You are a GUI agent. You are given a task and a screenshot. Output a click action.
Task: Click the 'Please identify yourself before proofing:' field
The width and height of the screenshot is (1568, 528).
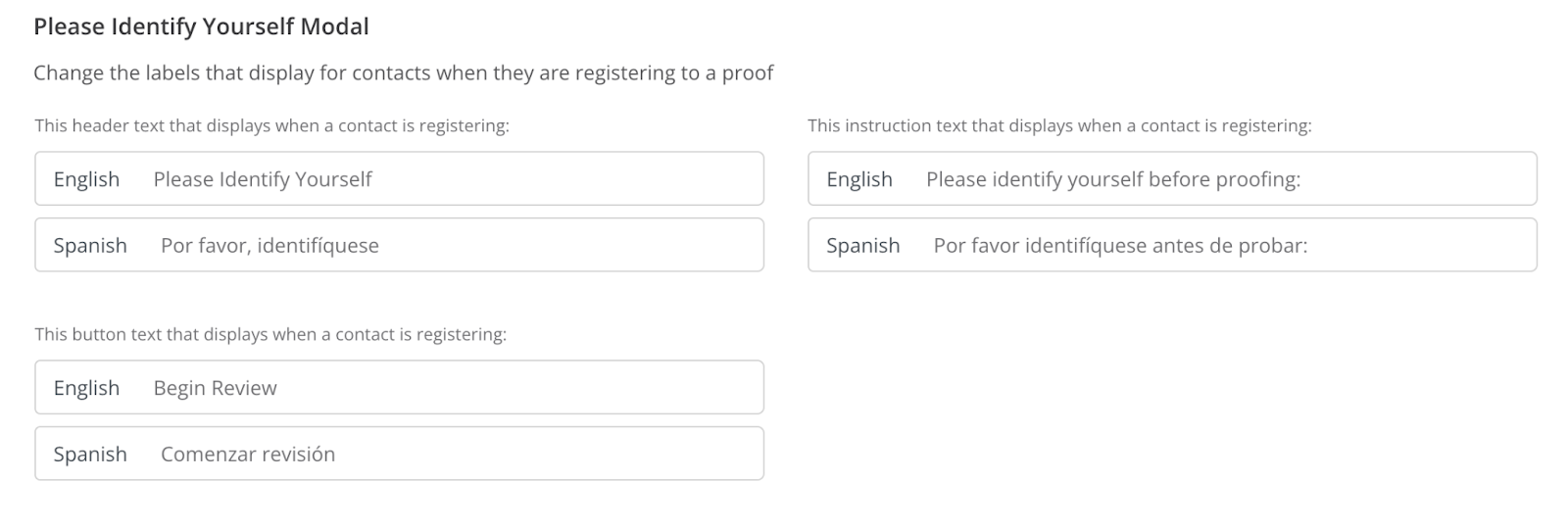tap(1225, 179)
